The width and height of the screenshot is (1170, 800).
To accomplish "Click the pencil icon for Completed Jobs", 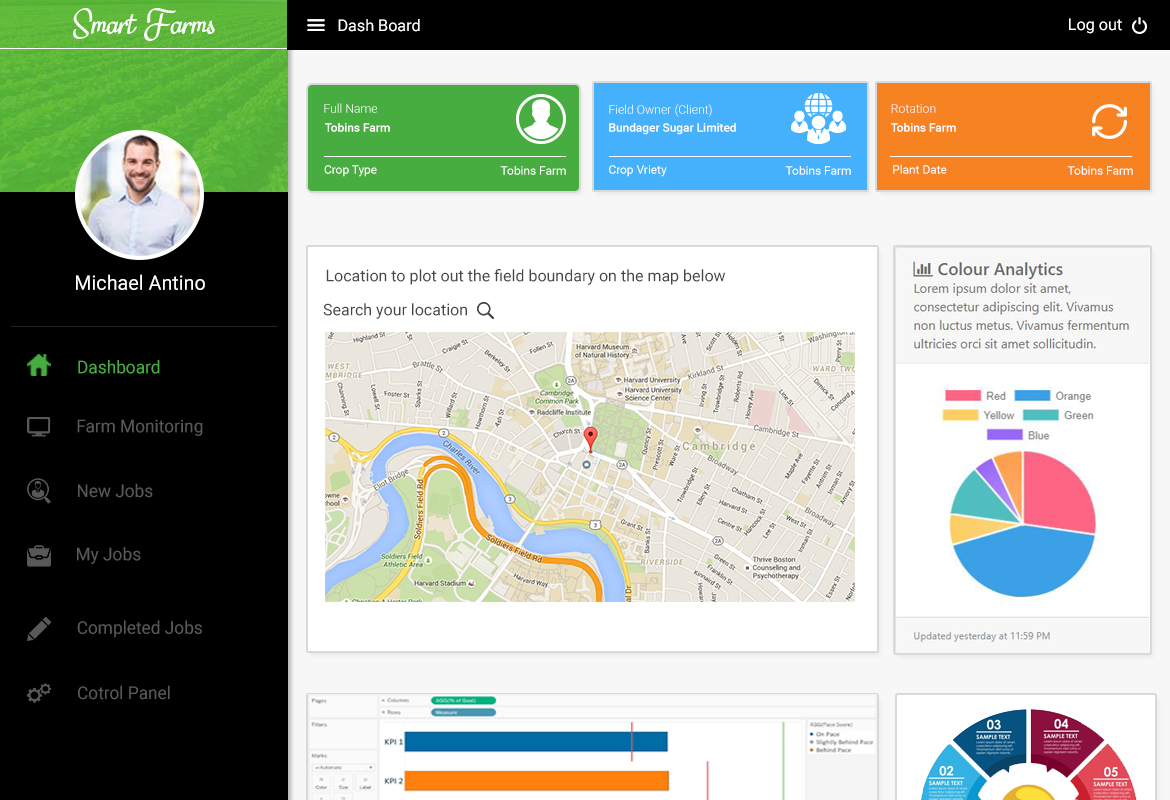I will 39,628.
